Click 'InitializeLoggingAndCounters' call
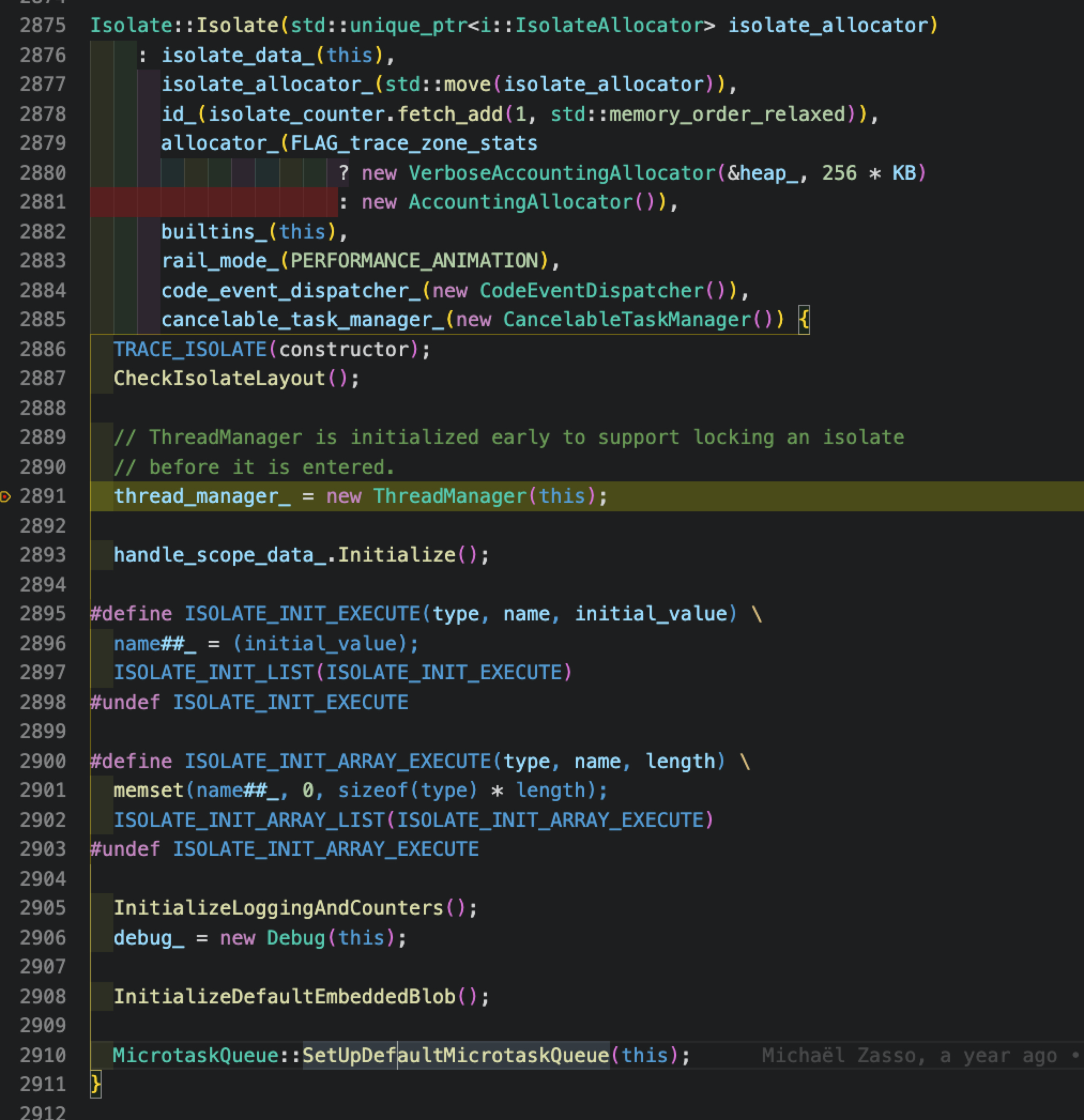1084x1120 pixels. pyautogui.click(x=279, y=908)
